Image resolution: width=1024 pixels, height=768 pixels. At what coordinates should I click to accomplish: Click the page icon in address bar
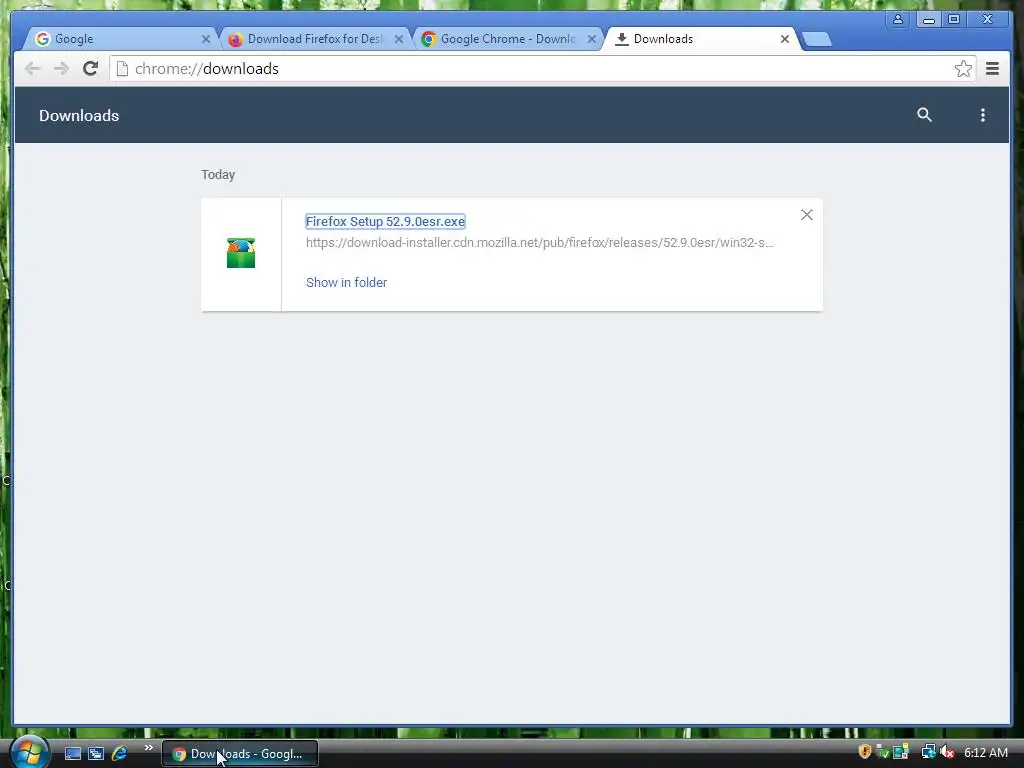click(x=122, y=69)
